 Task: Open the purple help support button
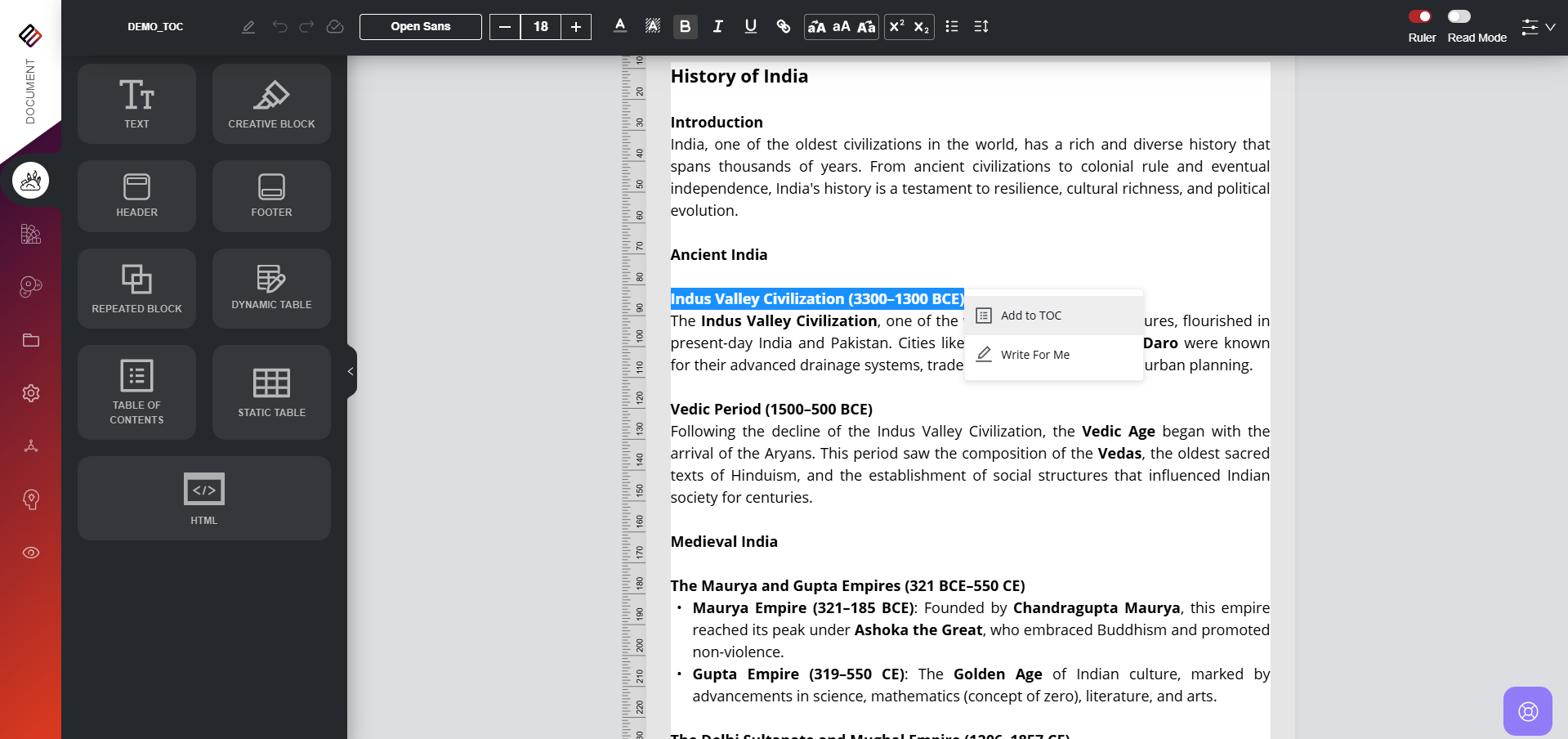[x=1527, y=710]
